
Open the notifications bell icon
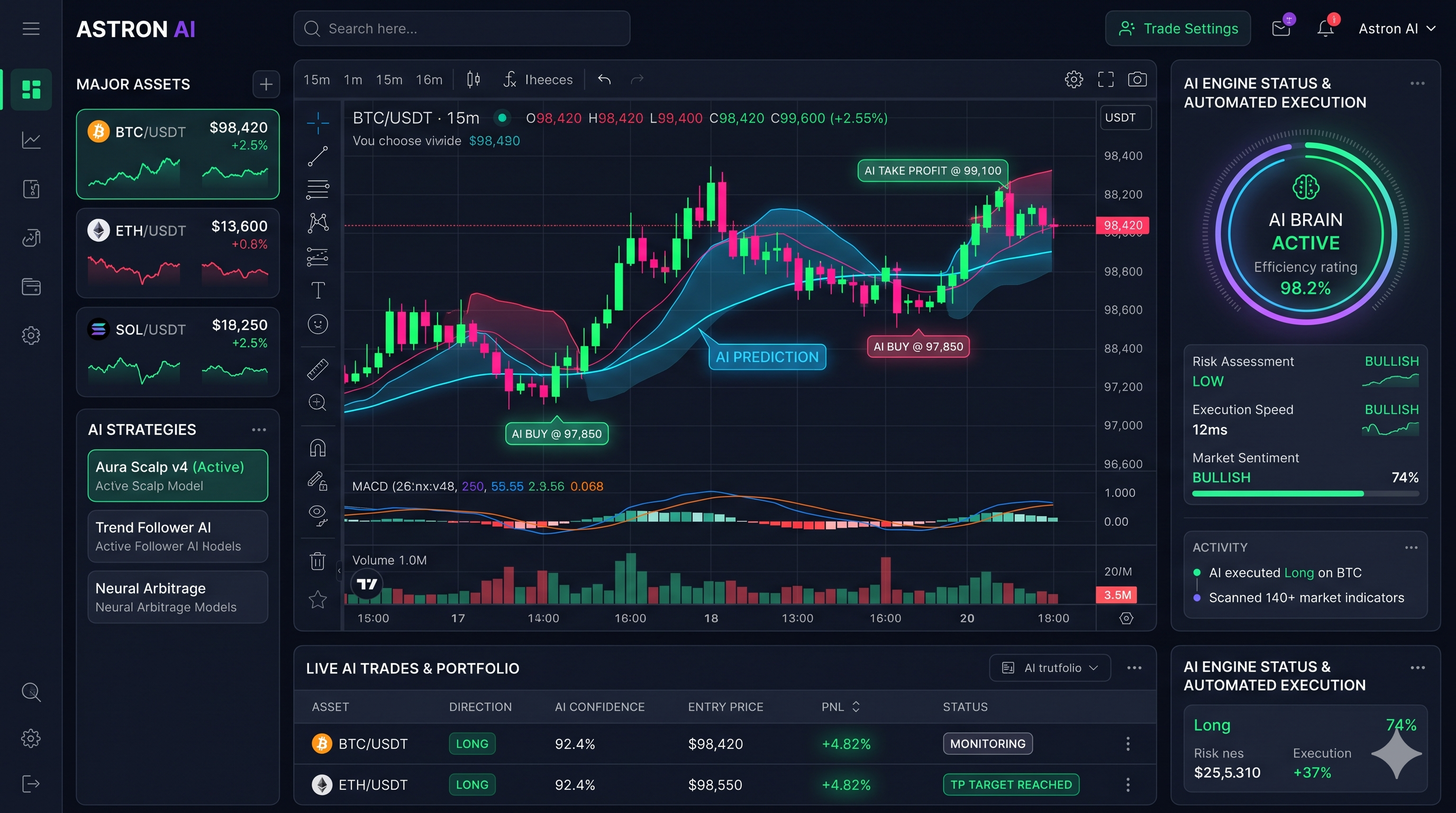(x=1325, y=28)
